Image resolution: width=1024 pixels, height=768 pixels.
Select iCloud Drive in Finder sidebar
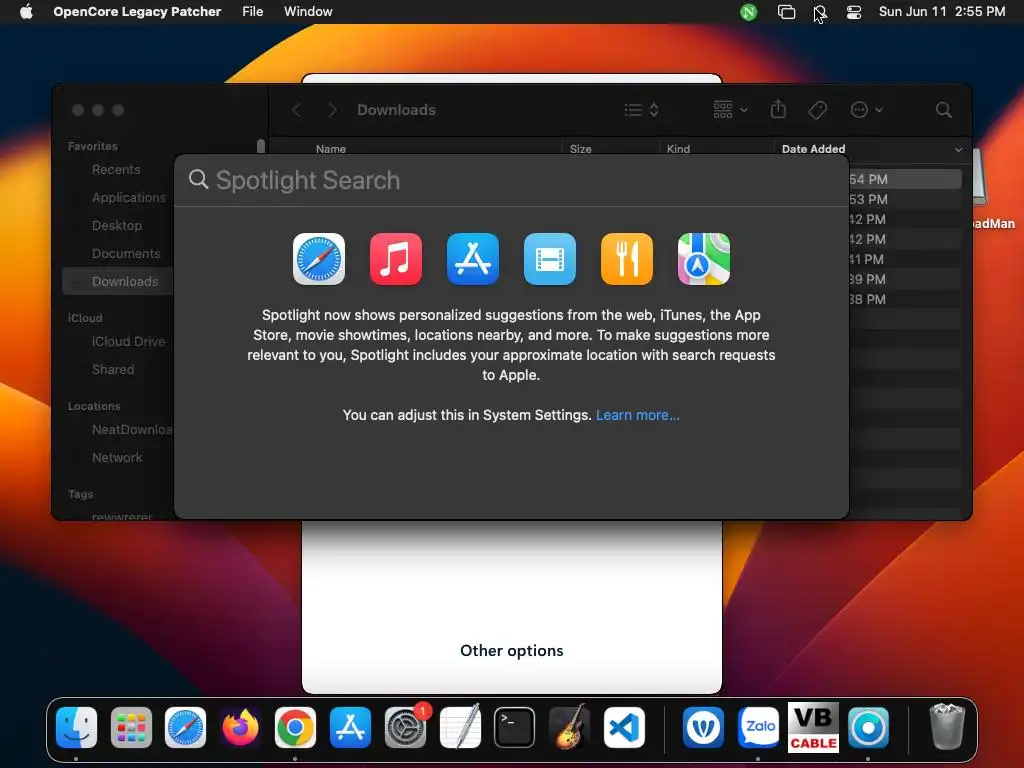click(x=128, y=342)
